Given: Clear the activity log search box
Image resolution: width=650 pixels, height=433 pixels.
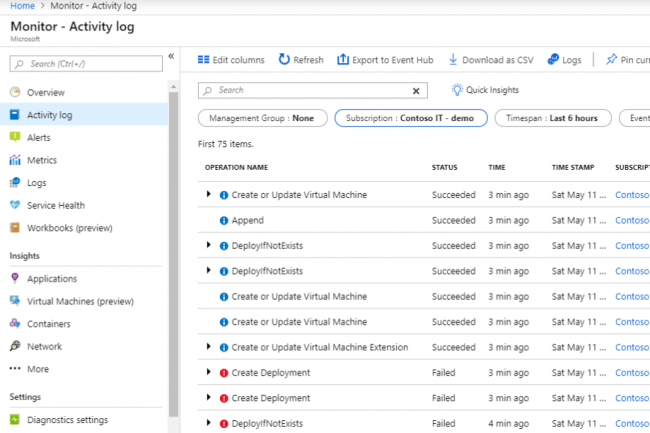Looking at the screenshot, I should pos(416,91).
